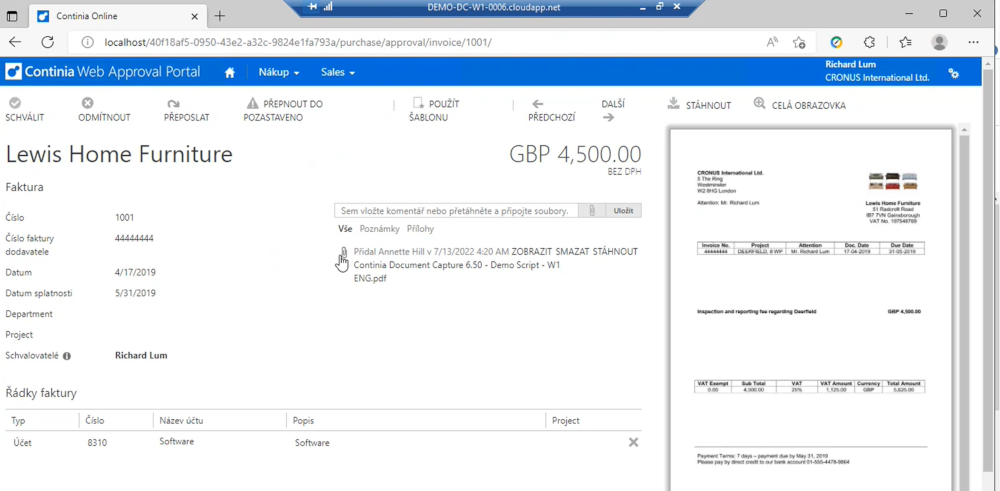Switch to the Poznámky tab
1000x491 pixels.
tap(379, 229)
